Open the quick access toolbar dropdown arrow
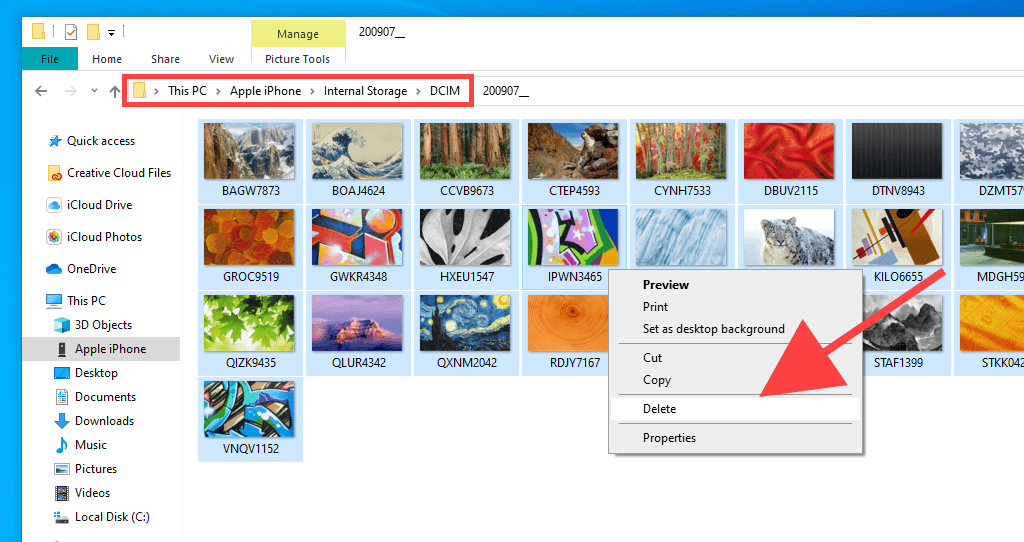Screen dimensions: 1024x542 (111, 32)
